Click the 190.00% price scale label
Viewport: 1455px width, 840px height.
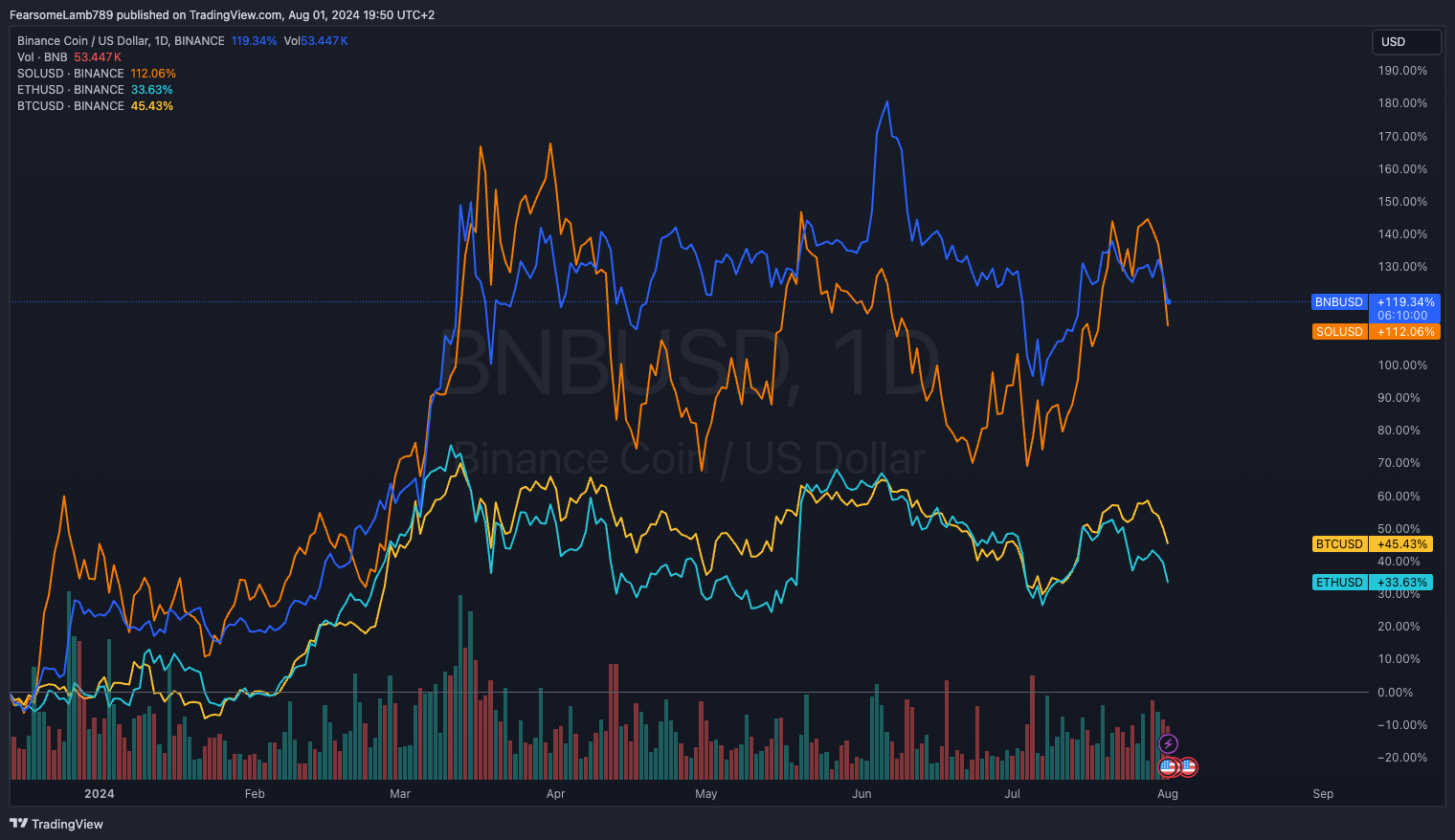1402,71
